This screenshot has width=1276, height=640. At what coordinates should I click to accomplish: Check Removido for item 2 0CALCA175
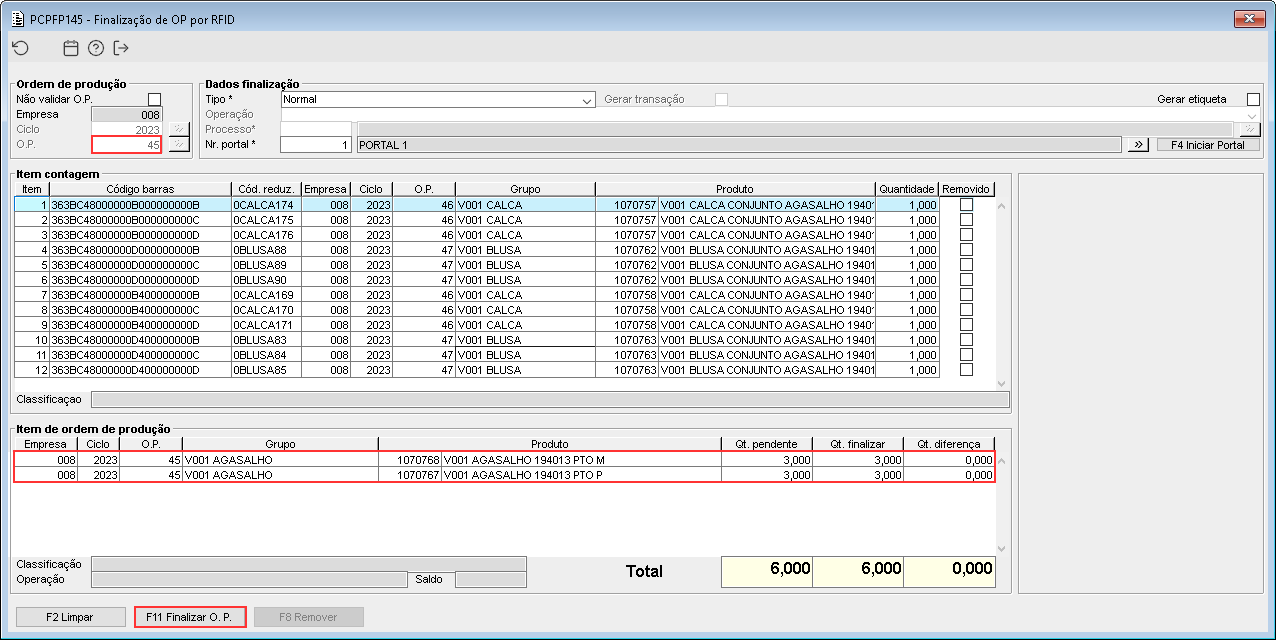(x=966, y=219)
